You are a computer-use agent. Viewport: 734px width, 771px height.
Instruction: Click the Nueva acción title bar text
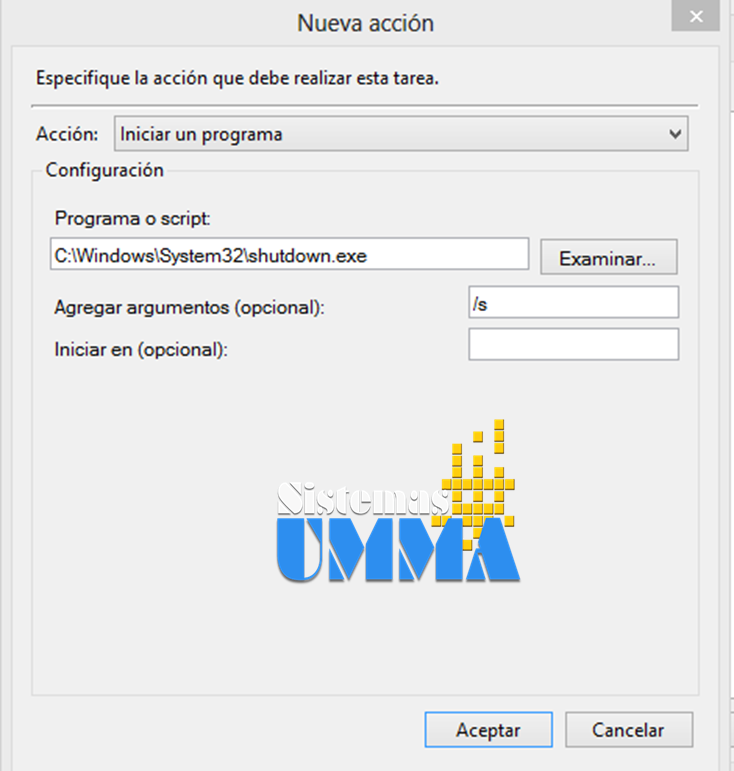pos(365,23)
